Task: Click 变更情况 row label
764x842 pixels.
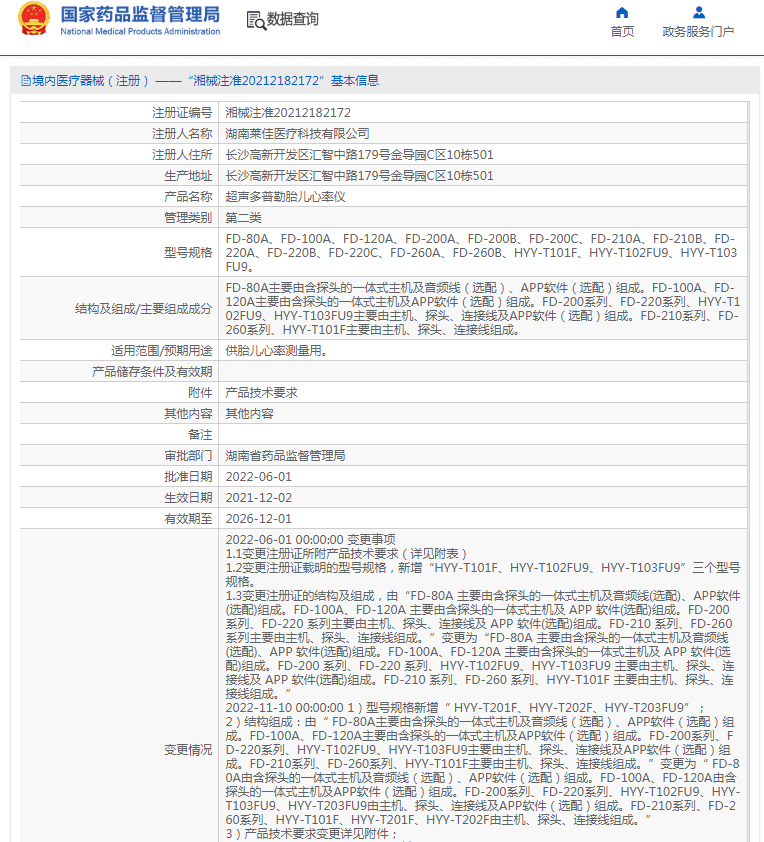Action: (x=188, y=750)
